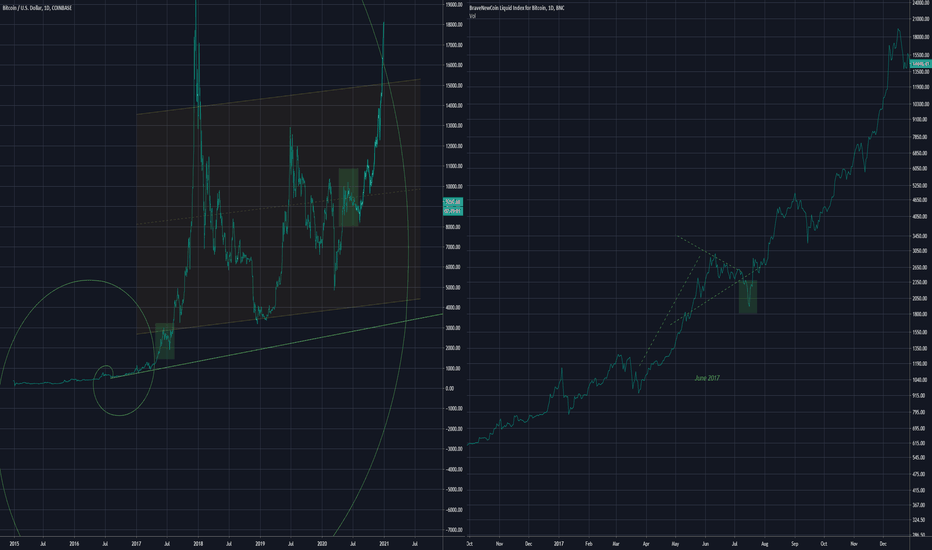This screenshot has width=932, height=550.
Task: Select the green highlight box near July 2017 dip
Action: pos(748,297)
